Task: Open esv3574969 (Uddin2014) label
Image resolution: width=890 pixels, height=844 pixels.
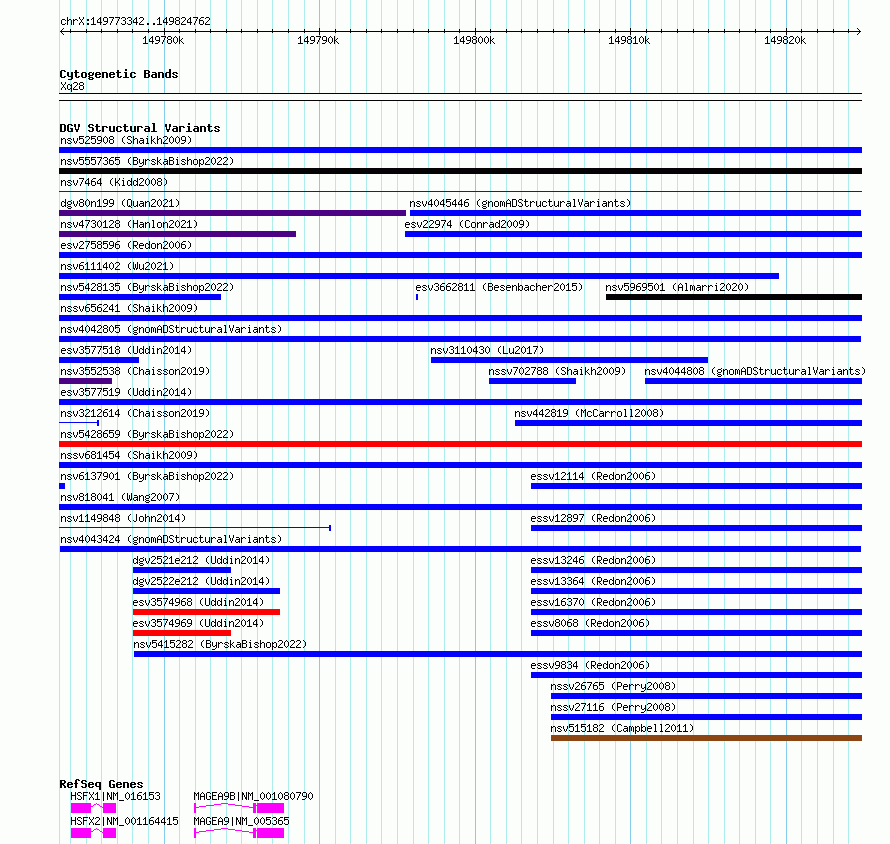Action: click(x=198, y=623)
